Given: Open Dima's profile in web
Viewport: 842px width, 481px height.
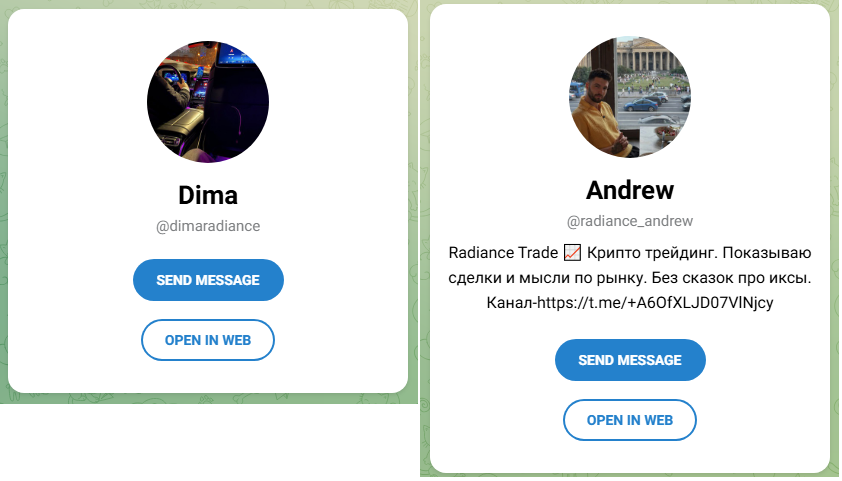Looking at the screenshot, I should click(208, 340).
